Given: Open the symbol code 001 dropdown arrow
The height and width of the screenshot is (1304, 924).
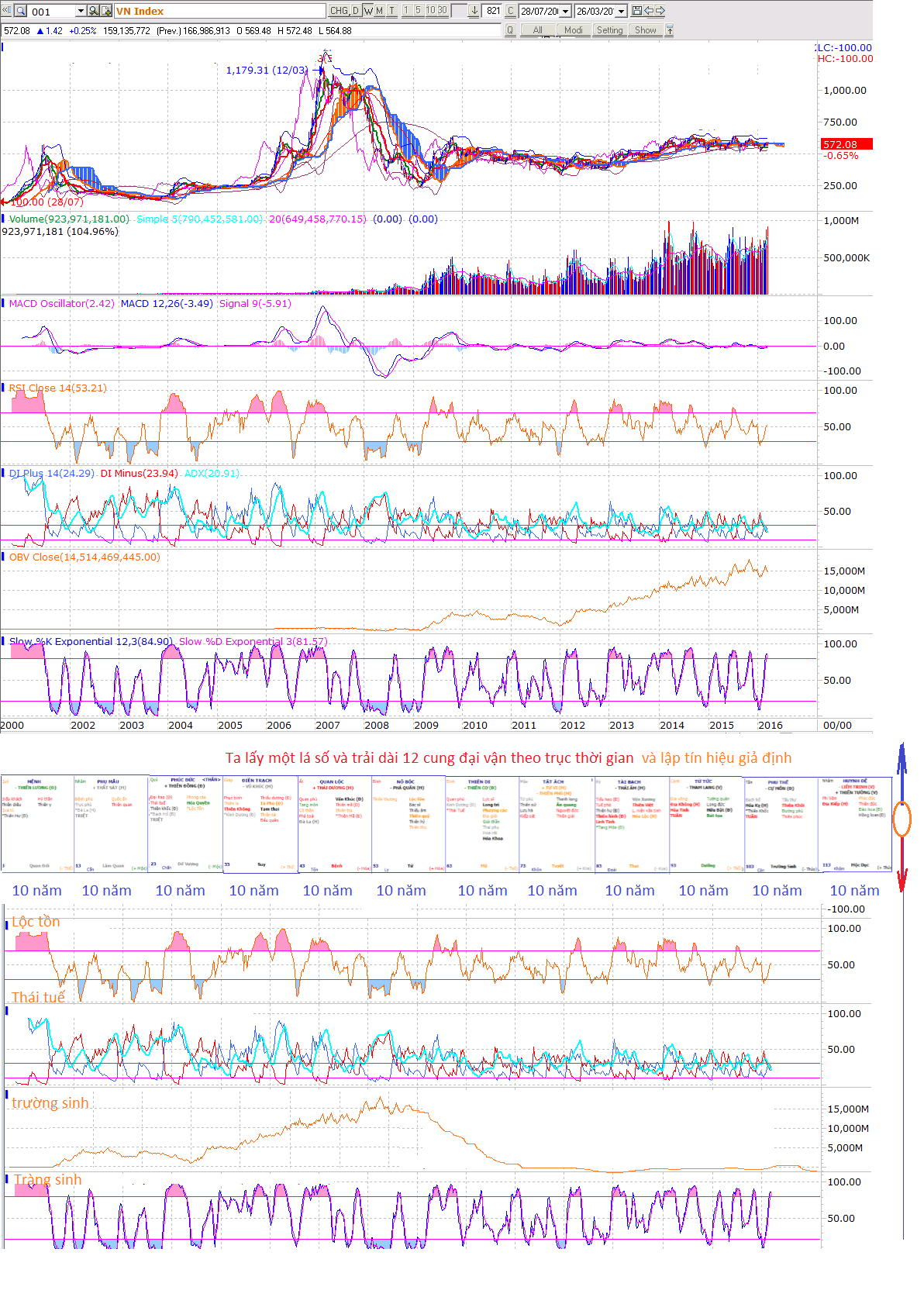Looking at the screenshot, I should pos(81,11).
